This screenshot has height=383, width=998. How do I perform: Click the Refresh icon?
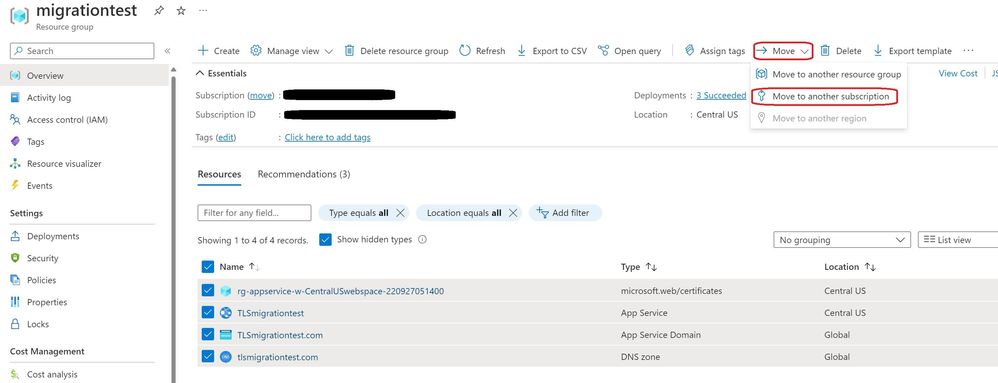coord(465,51)
